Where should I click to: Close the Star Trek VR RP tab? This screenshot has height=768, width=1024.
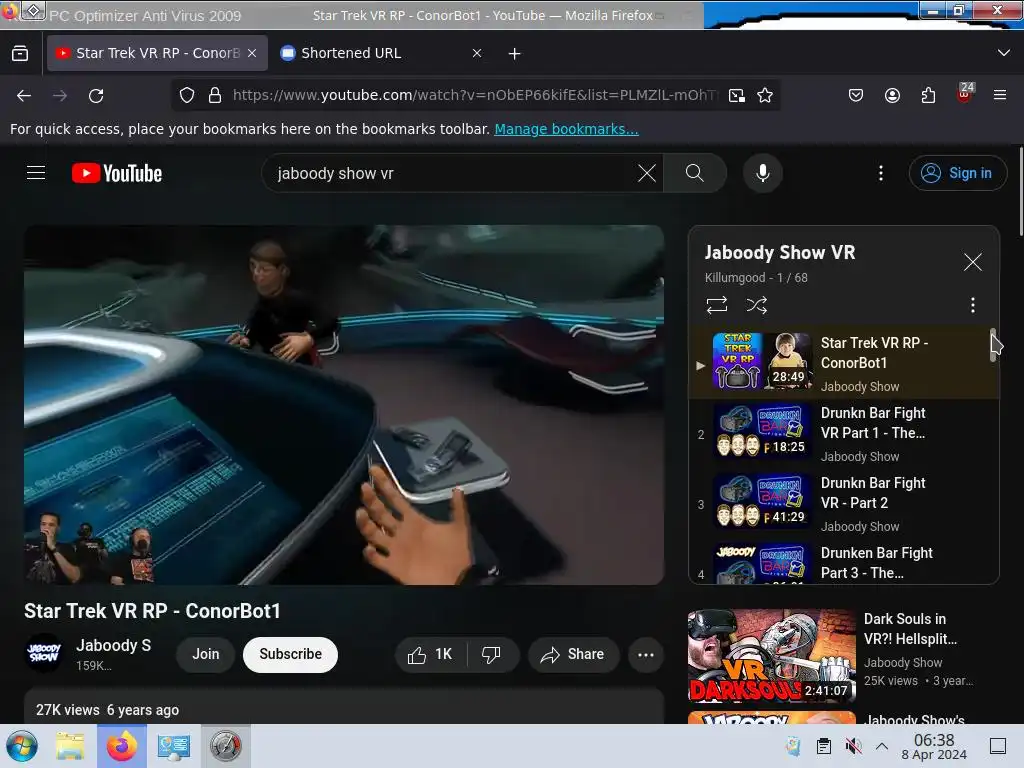point(252,54)
